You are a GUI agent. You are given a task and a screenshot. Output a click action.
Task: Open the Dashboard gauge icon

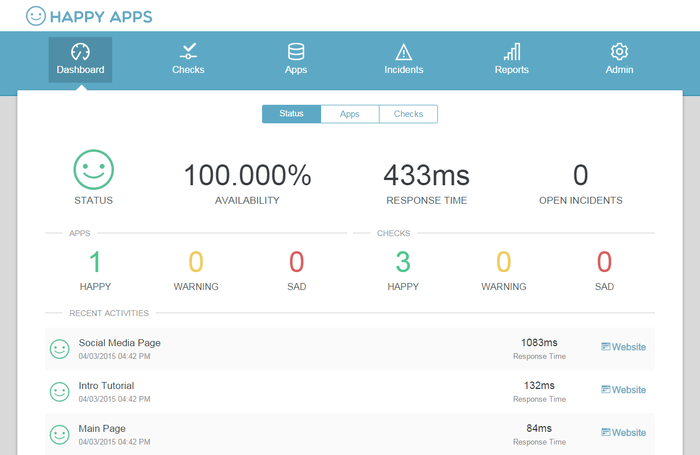coord(80,52)
